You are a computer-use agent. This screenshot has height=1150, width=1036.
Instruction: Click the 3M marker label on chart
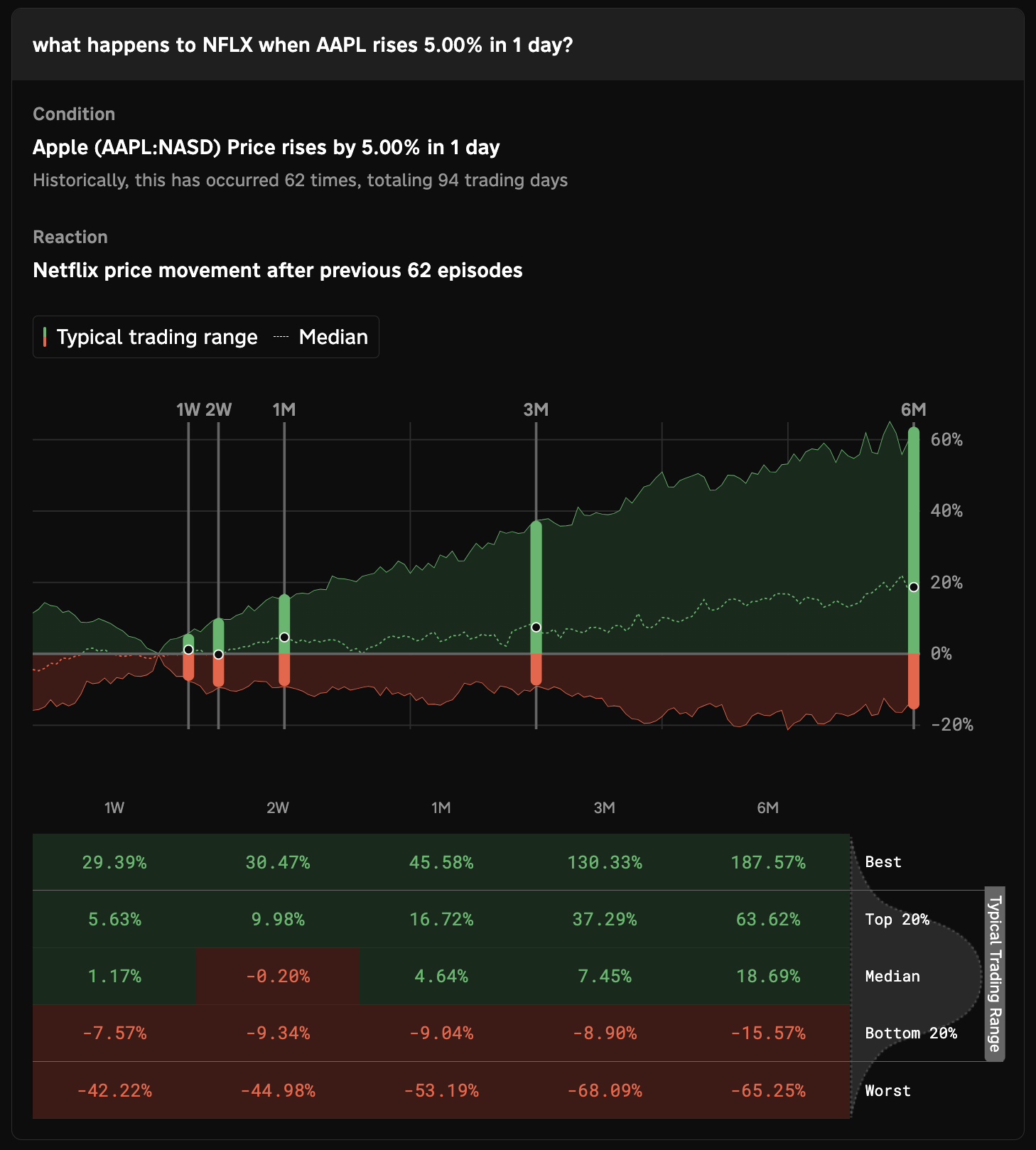click(x=536, y=409)
